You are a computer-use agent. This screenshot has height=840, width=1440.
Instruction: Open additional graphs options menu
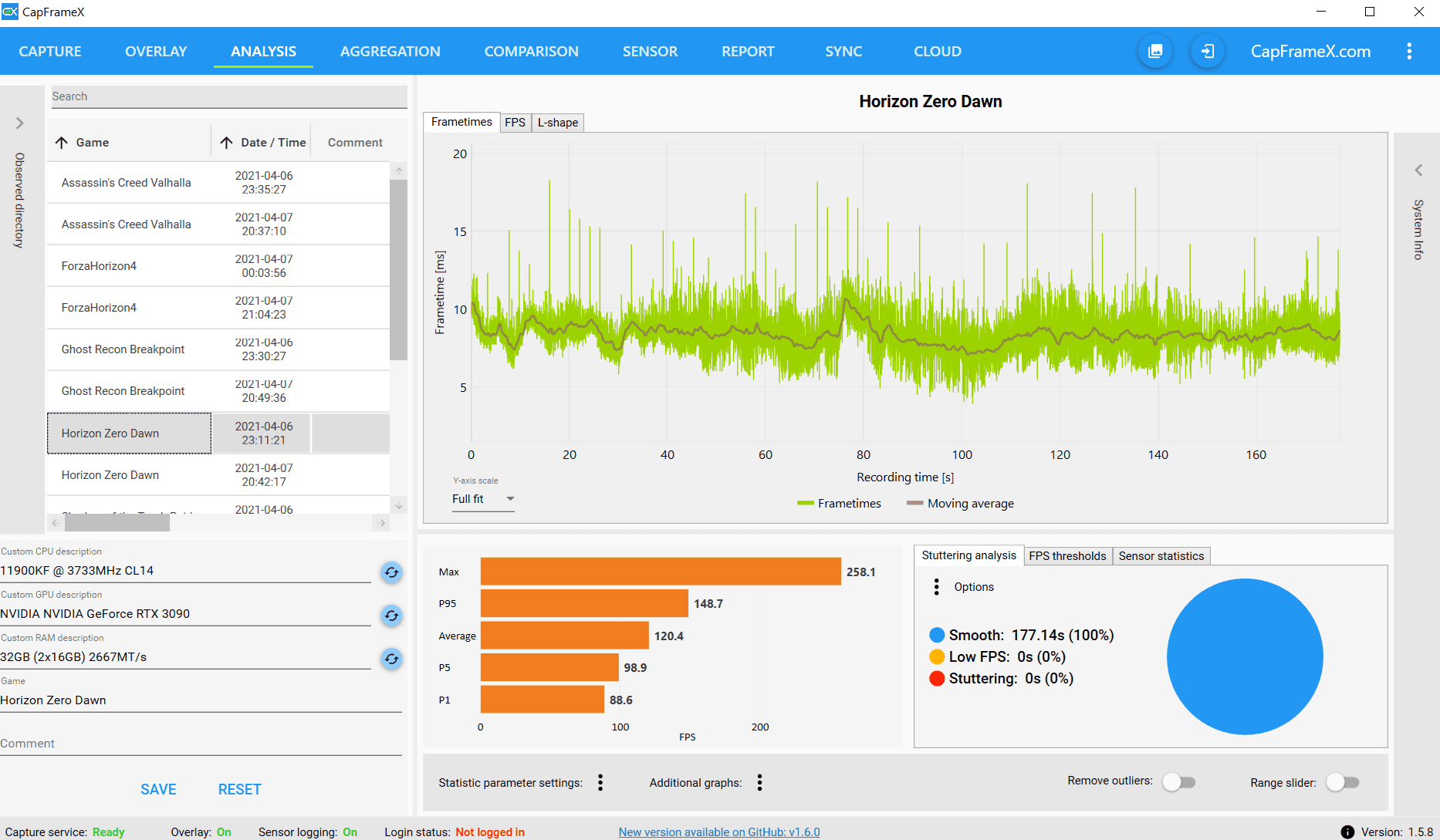(x=760, y=783)
